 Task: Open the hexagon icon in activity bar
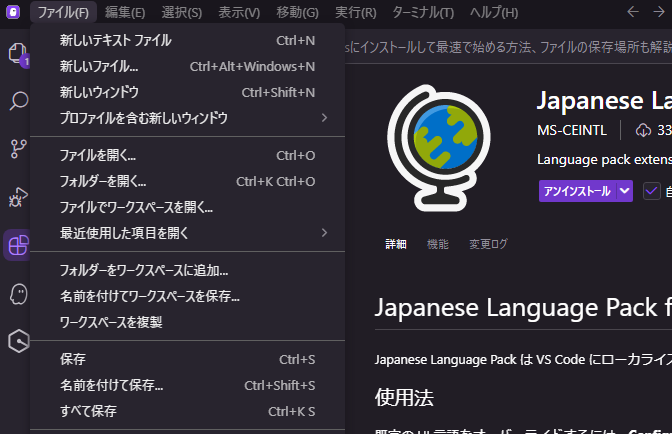pyautogui.click(x=18, y=341)
